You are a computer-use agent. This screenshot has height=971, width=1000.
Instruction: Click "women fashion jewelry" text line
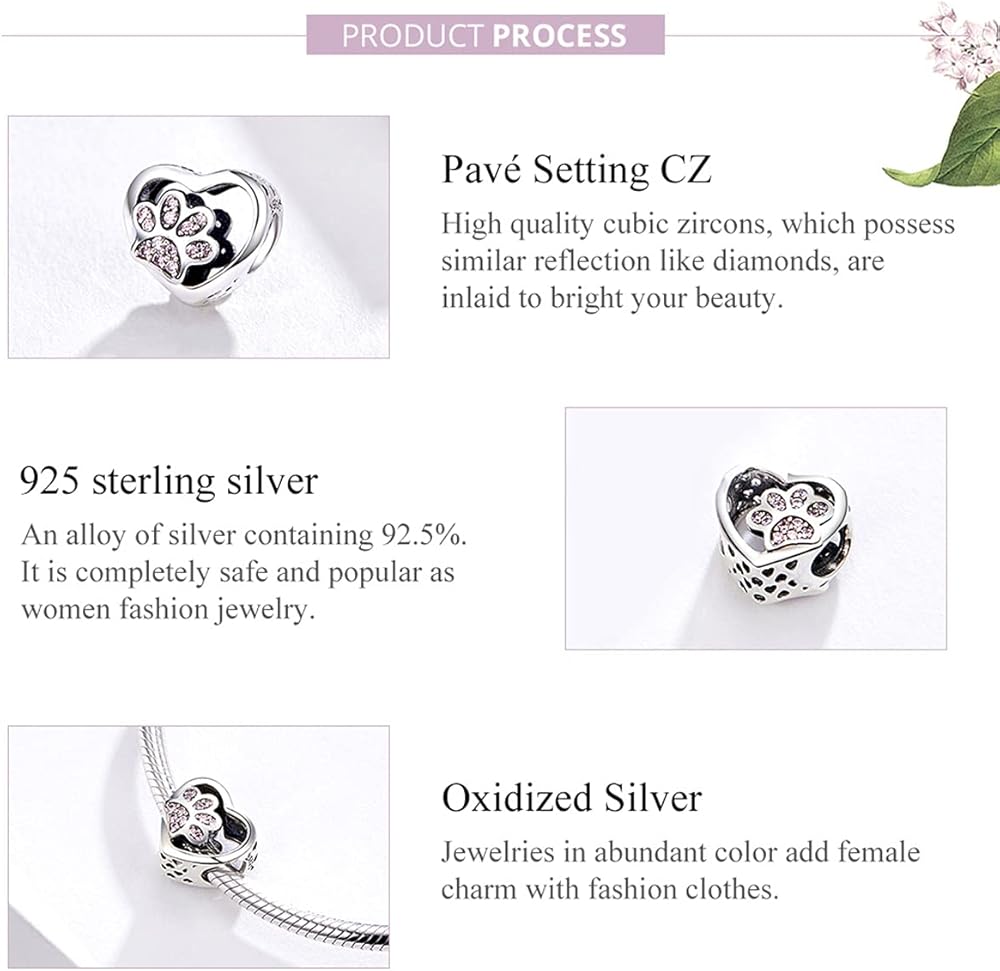point(168,609)
